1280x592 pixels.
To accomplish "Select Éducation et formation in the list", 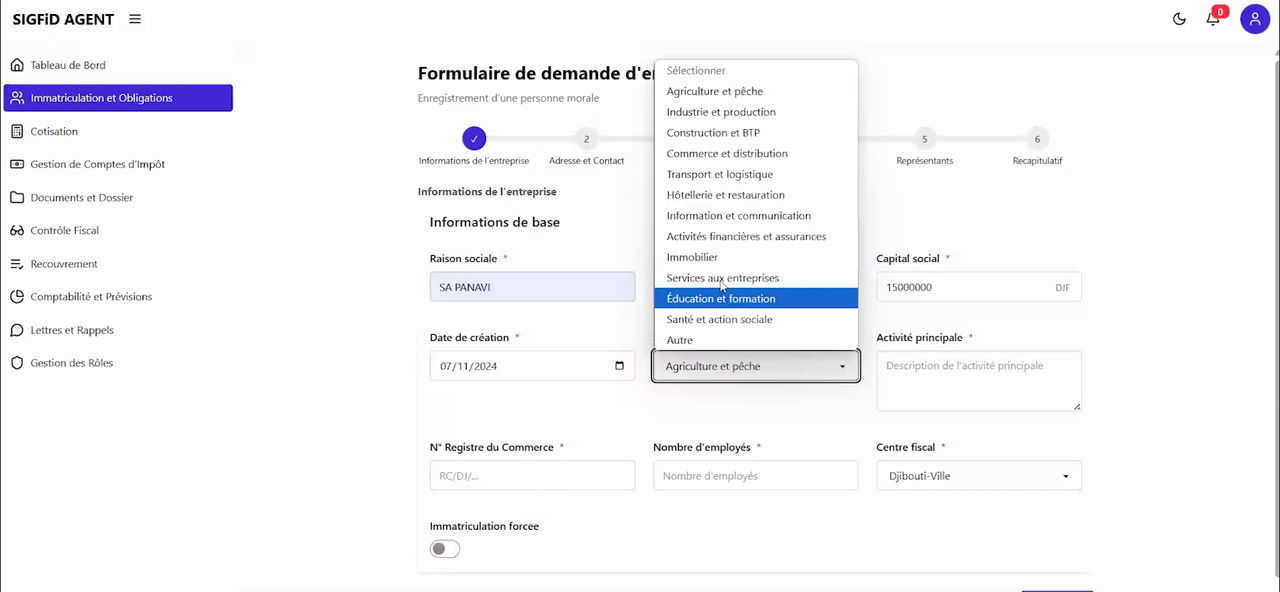I will tap(720, 298).
